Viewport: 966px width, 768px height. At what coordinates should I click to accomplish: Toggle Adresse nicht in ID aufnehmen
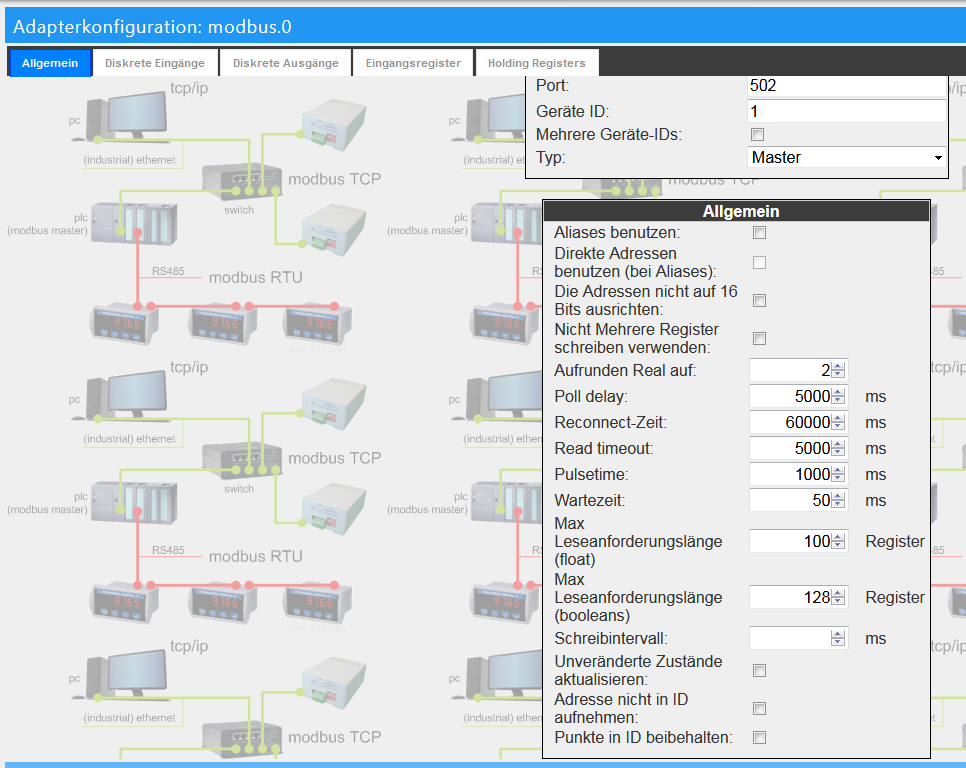(760, 709)
